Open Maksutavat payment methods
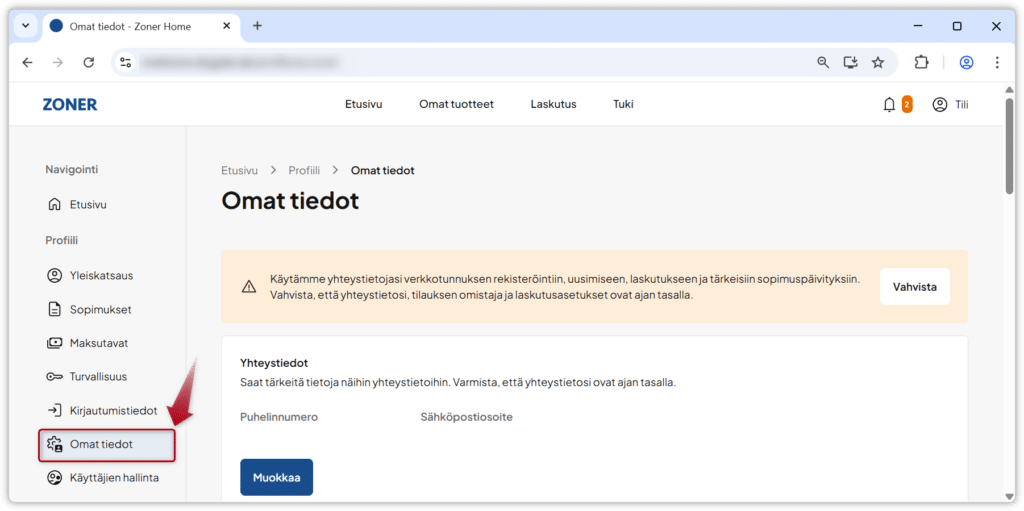 [x=98, y=343]
